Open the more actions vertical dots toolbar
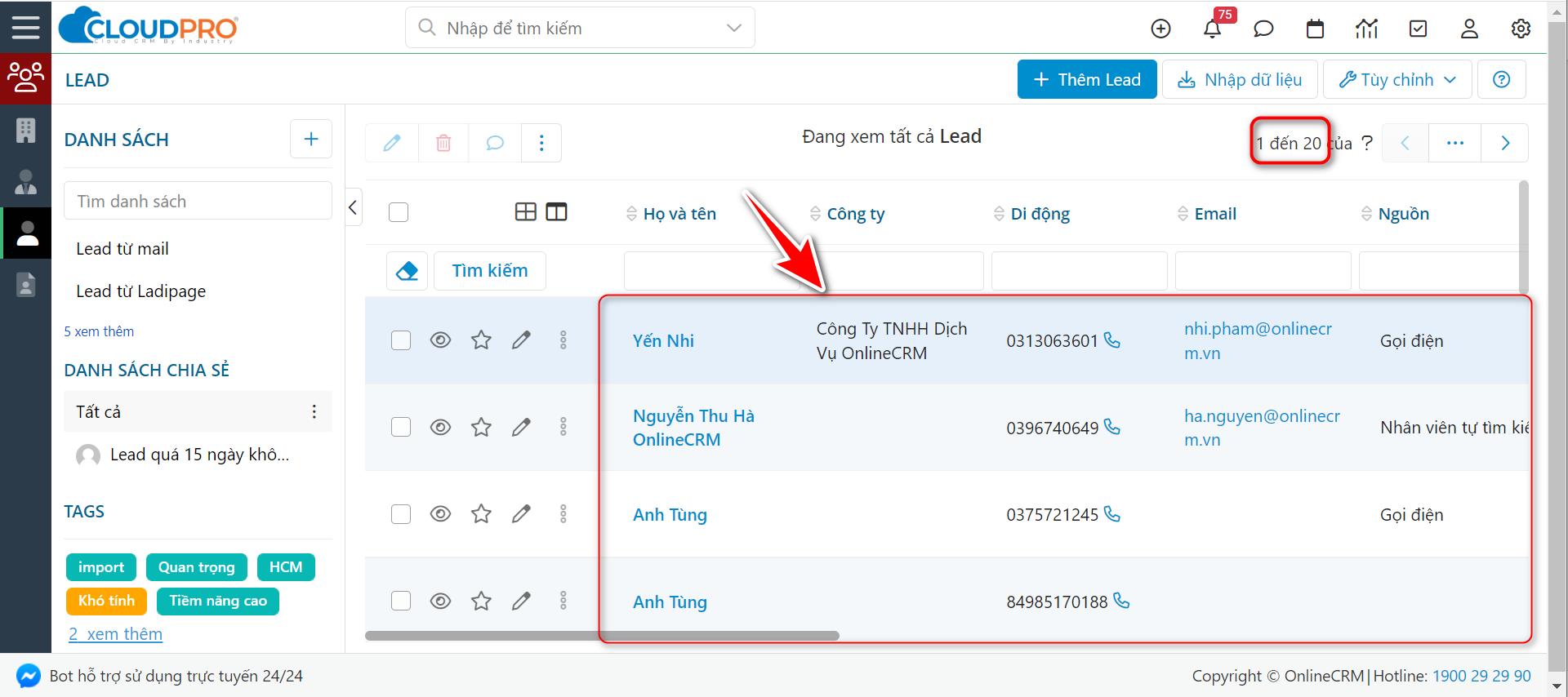 (541, 143)
